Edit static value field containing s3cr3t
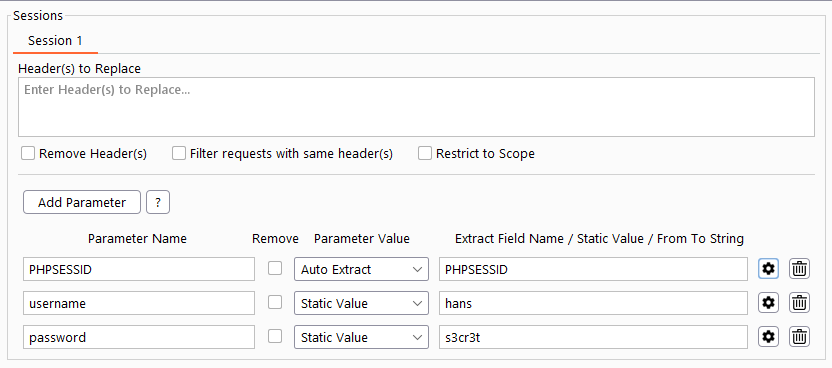Viewport: 832px width, 368px height. click(593, 337)
